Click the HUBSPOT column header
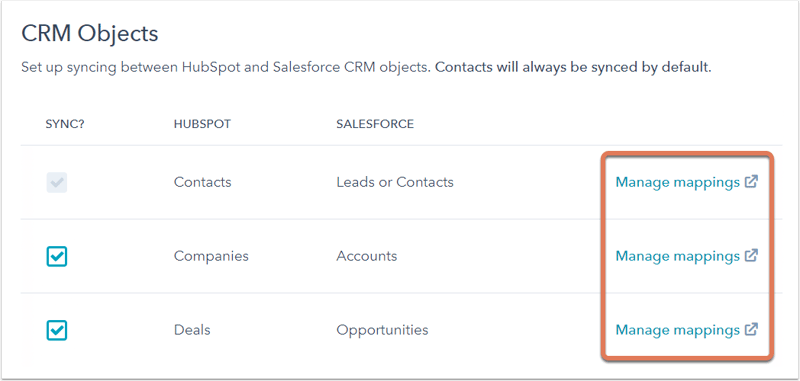 tap(202, 124)
